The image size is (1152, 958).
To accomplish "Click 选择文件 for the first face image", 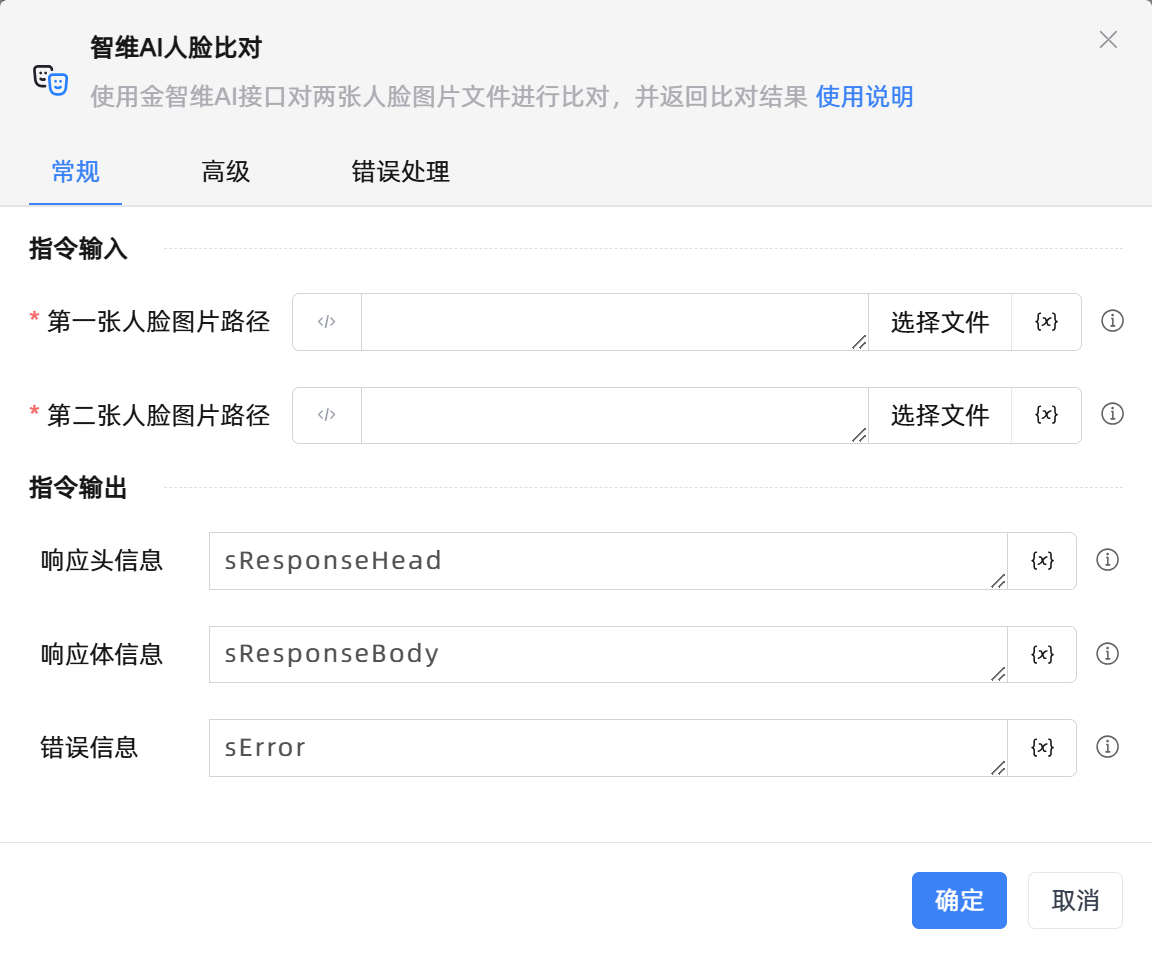I will (940, 322).
